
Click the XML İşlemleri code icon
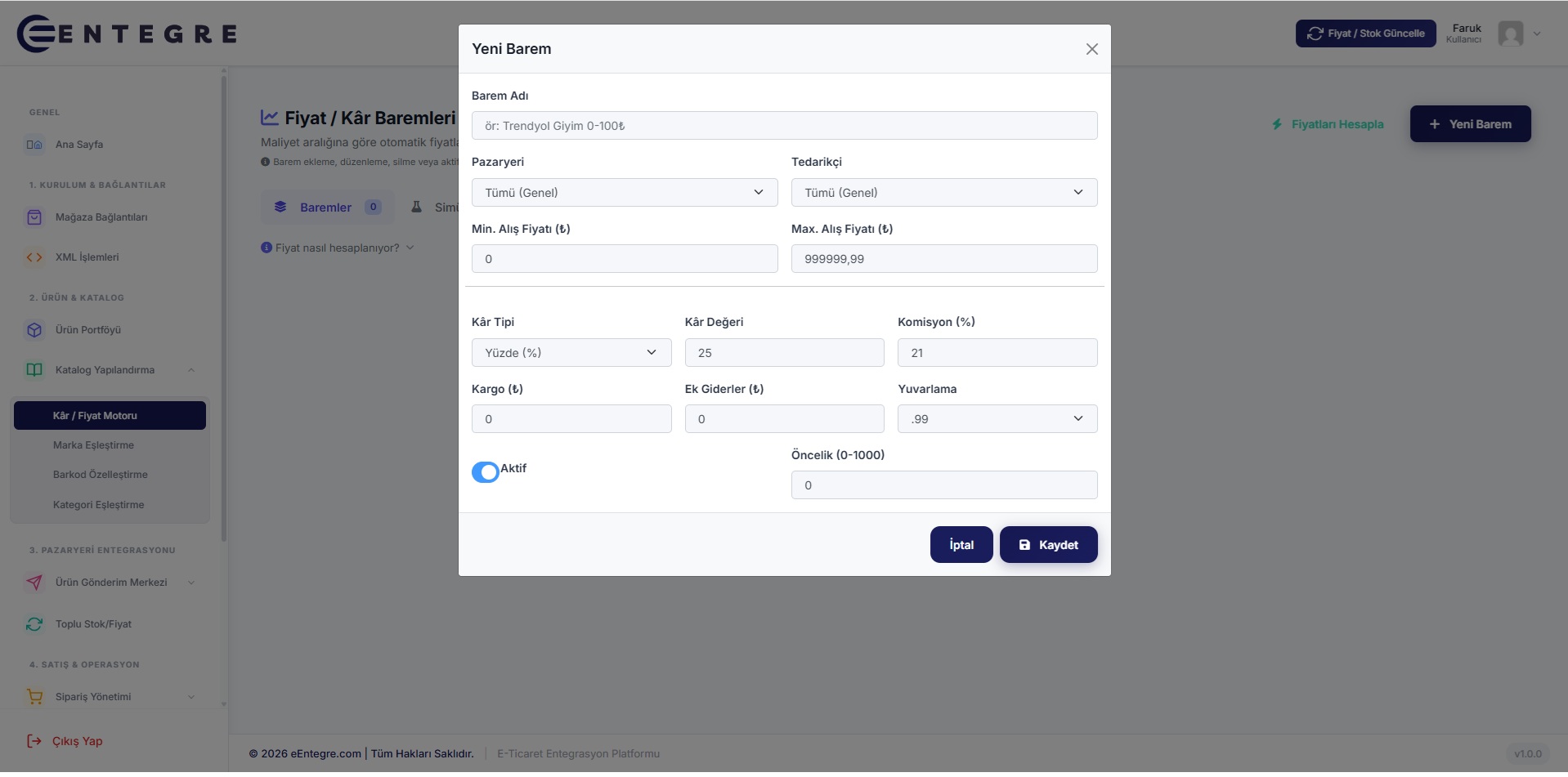point(34,257)
